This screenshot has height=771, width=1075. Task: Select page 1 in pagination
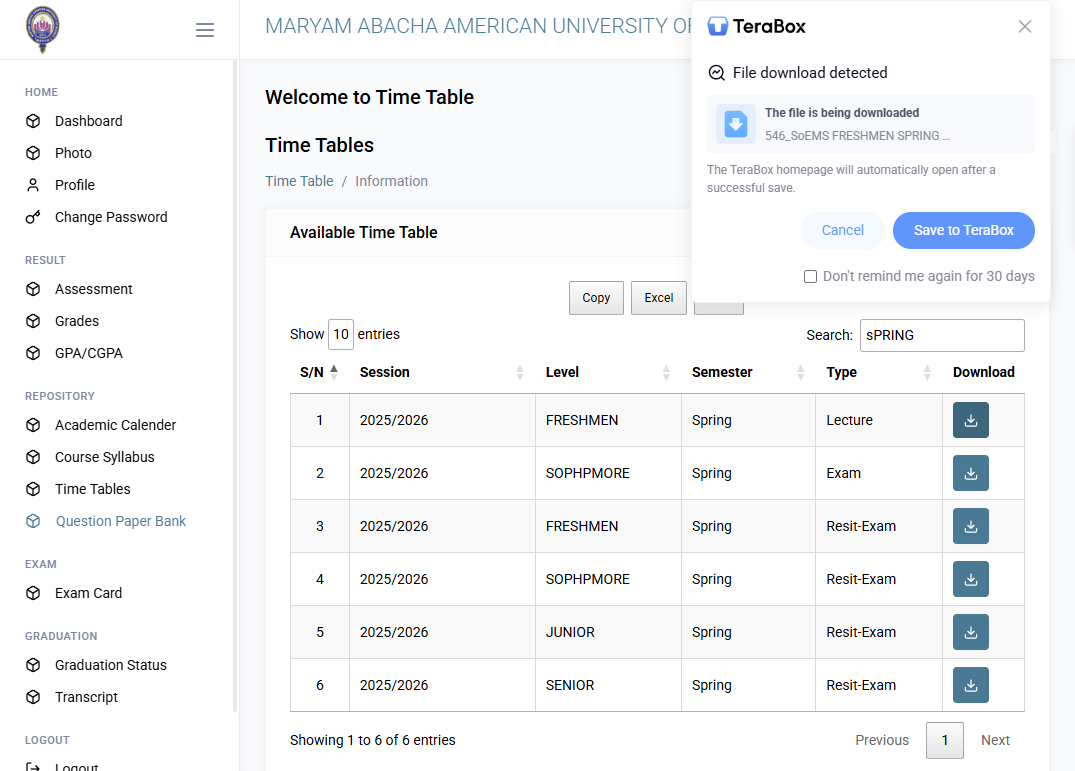tap(945, 740)
